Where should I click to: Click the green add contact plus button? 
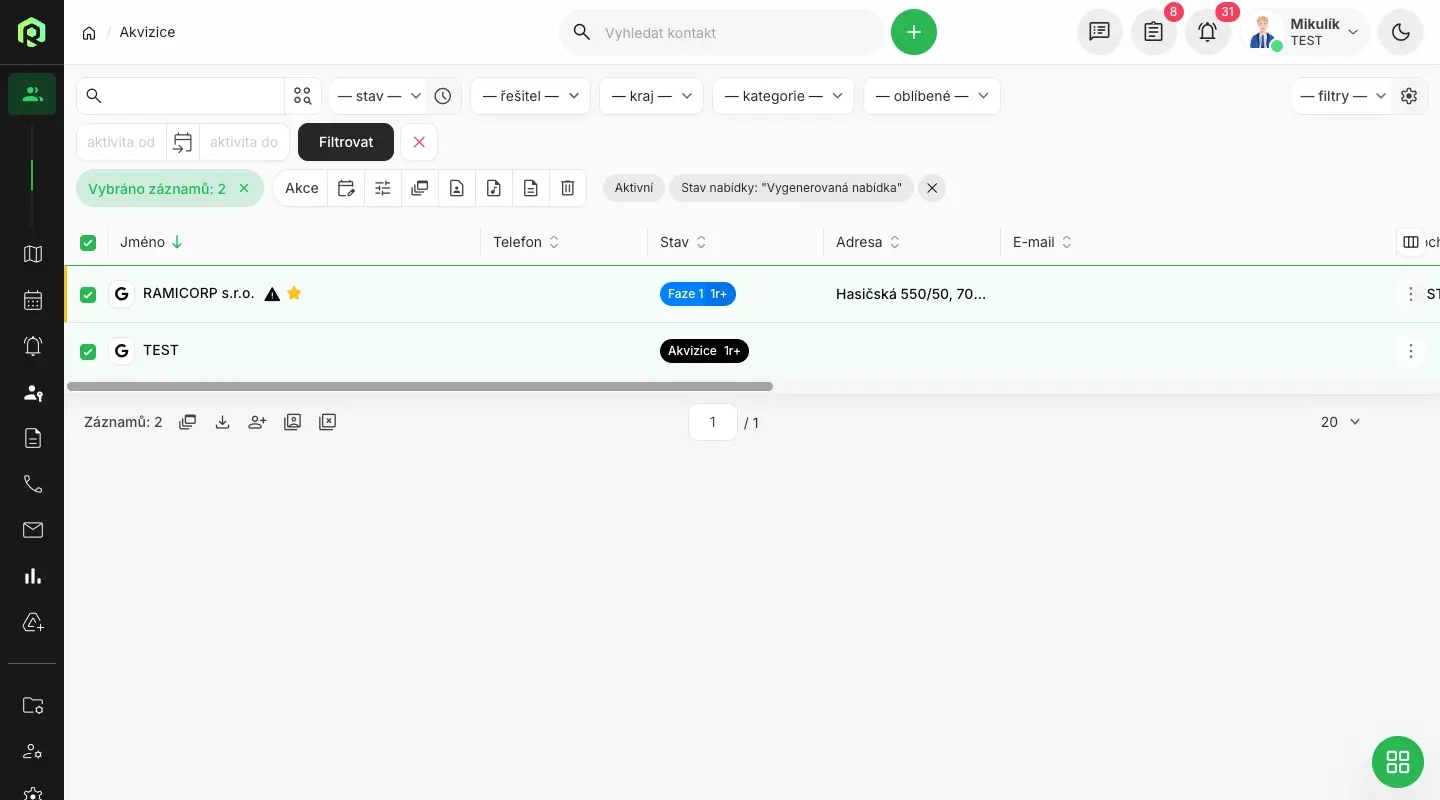point(913,32)
